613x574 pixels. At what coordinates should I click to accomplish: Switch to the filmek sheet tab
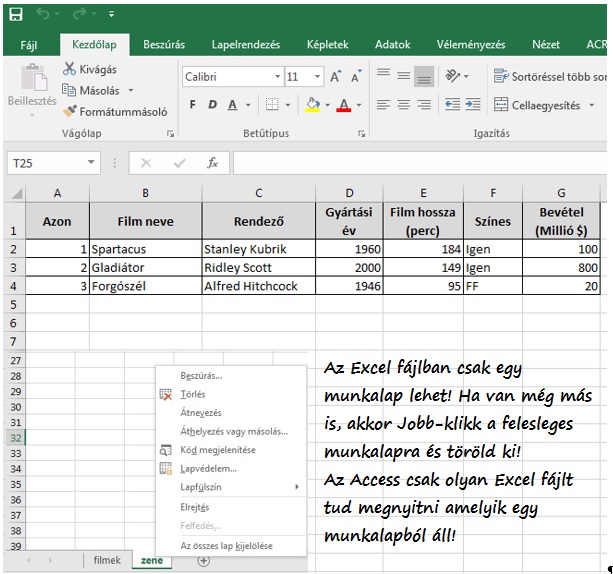pyautogui.click(x=106, y=561)
